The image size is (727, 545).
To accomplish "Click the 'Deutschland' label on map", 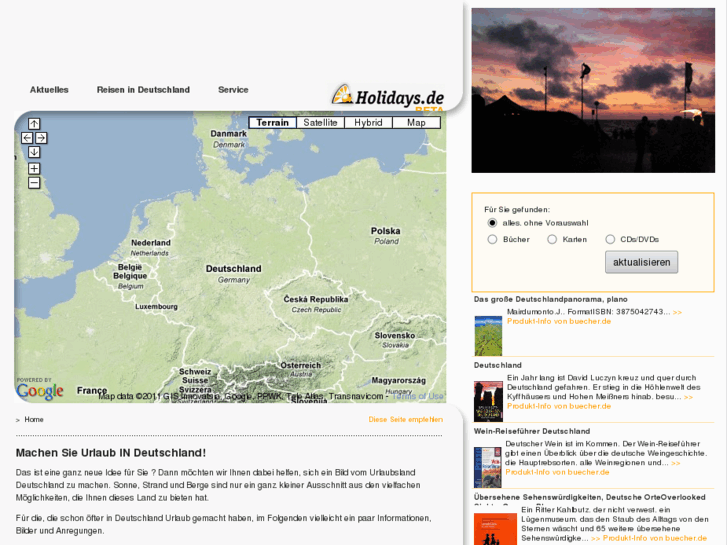I will [234, 269].
